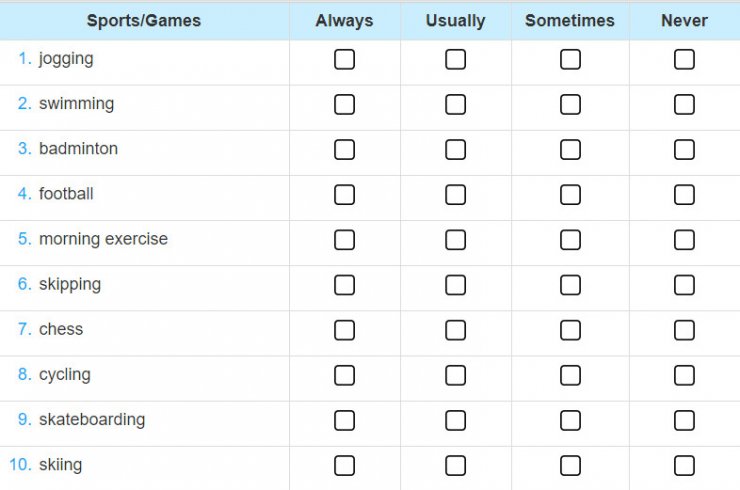Screen dimensions: 740x490
Task: Tick Usually for skipping
Action: 455,285
